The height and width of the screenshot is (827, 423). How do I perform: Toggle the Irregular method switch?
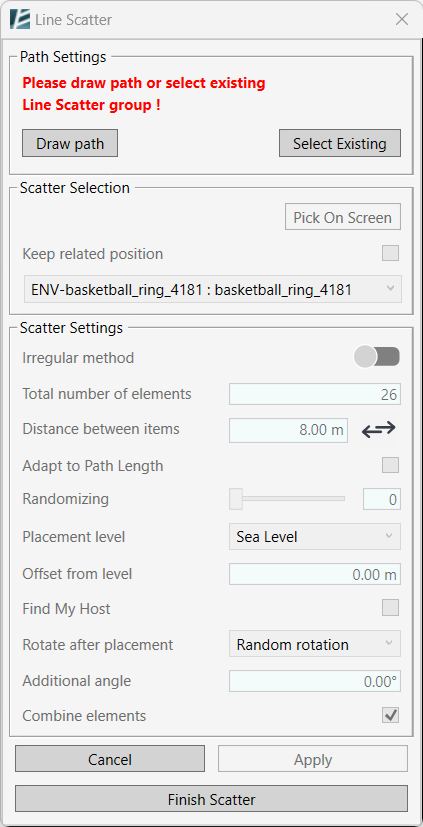(377, 358)
